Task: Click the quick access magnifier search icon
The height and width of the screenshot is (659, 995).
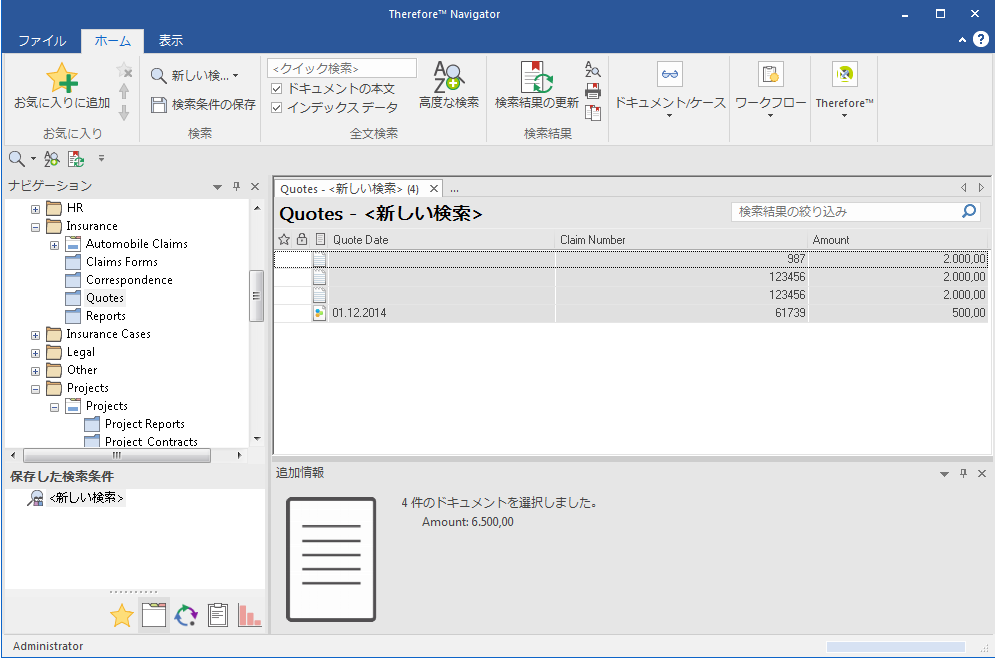Action: (16, 159)
